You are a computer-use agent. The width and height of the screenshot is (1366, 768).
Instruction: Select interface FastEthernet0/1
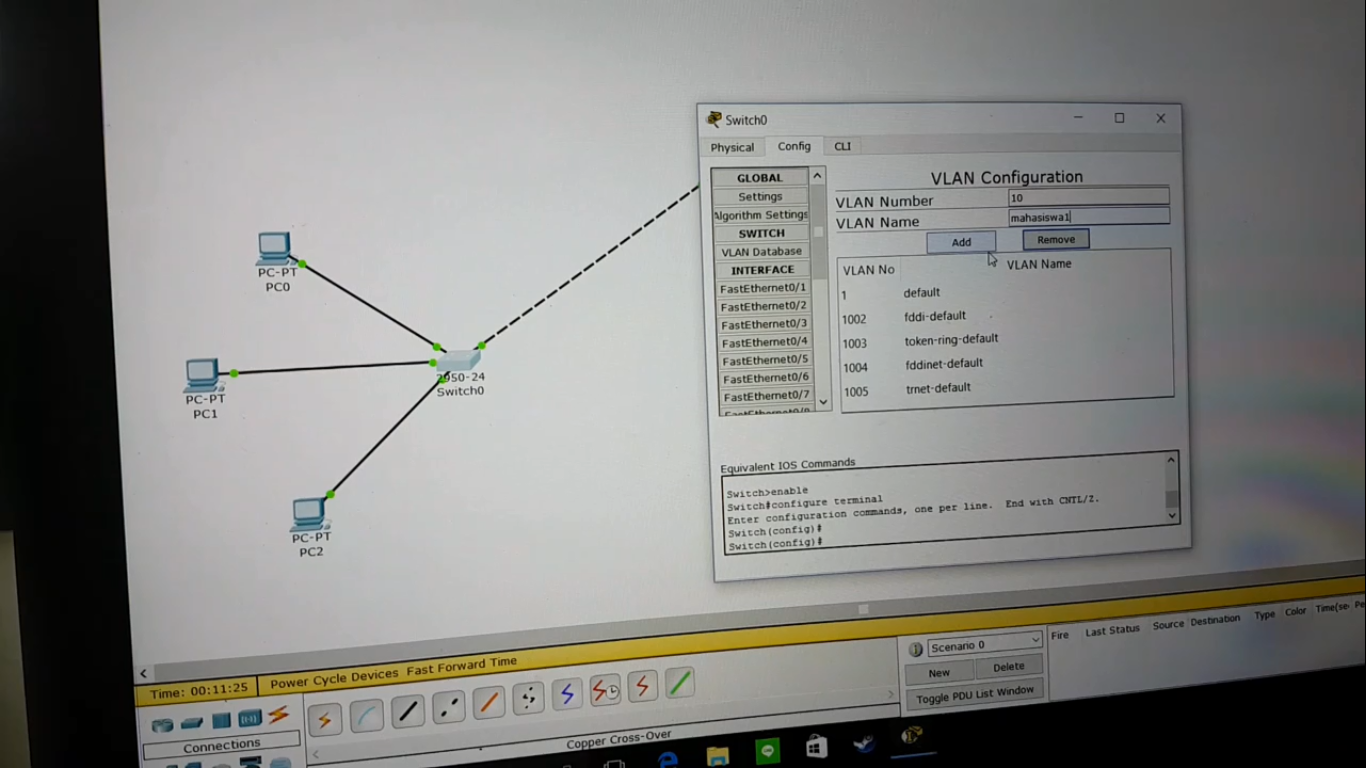(x=763, y=288)
